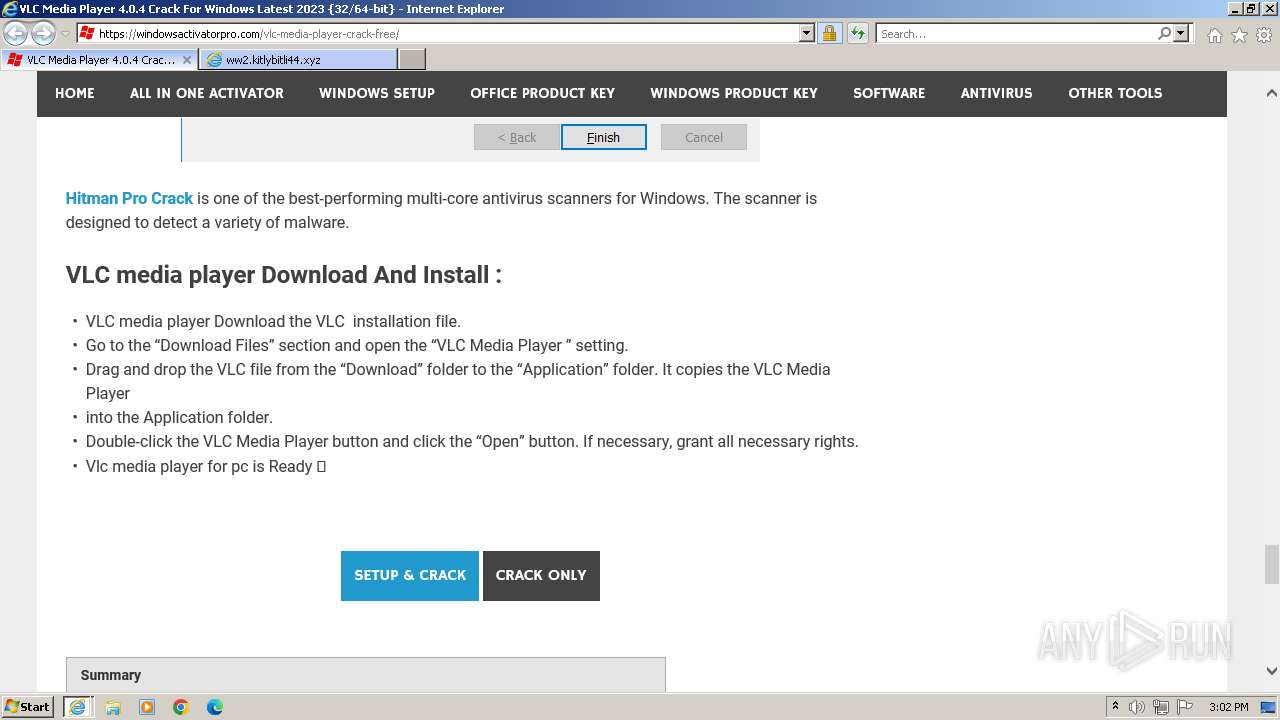
Task: Click the CRACK ONLY button
Action: [x=541, y=575]
